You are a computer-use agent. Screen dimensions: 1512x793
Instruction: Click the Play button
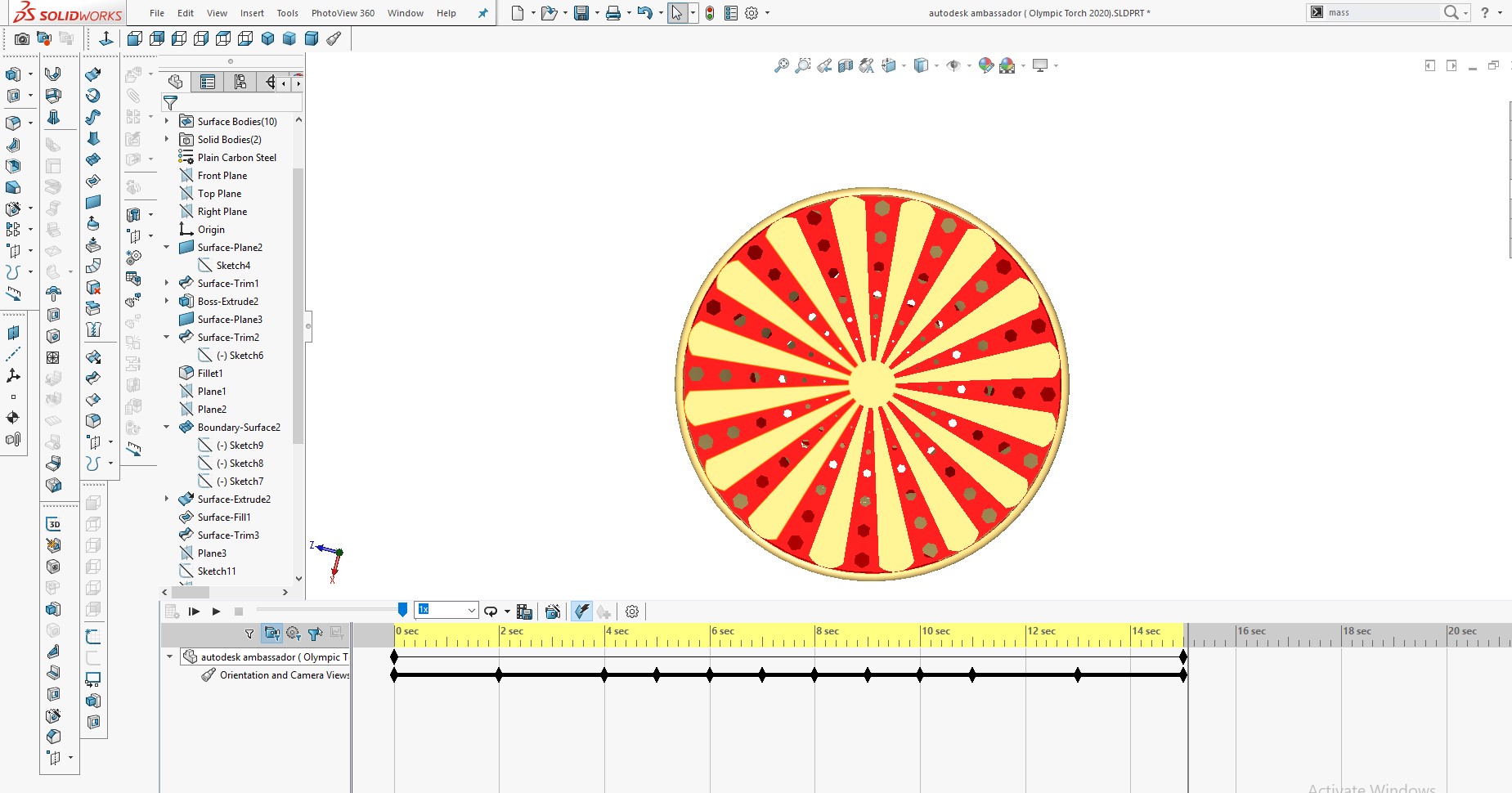point(216,612)
